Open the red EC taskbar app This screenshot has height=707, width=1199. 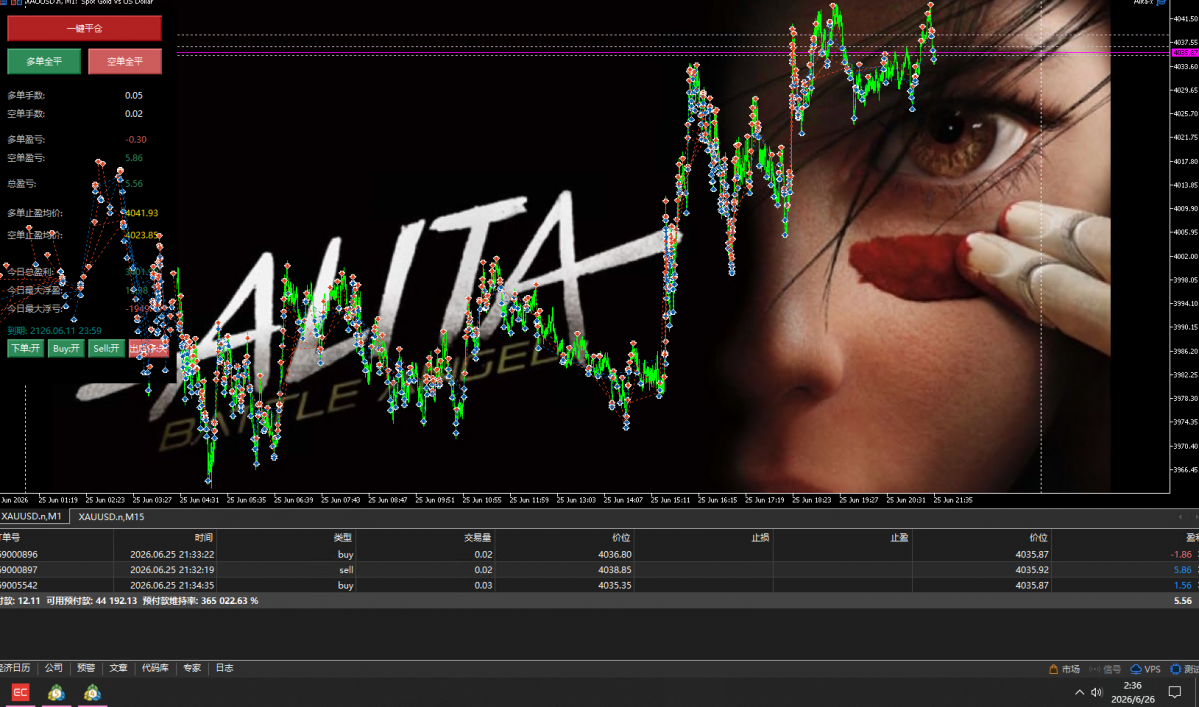(20, 692)
